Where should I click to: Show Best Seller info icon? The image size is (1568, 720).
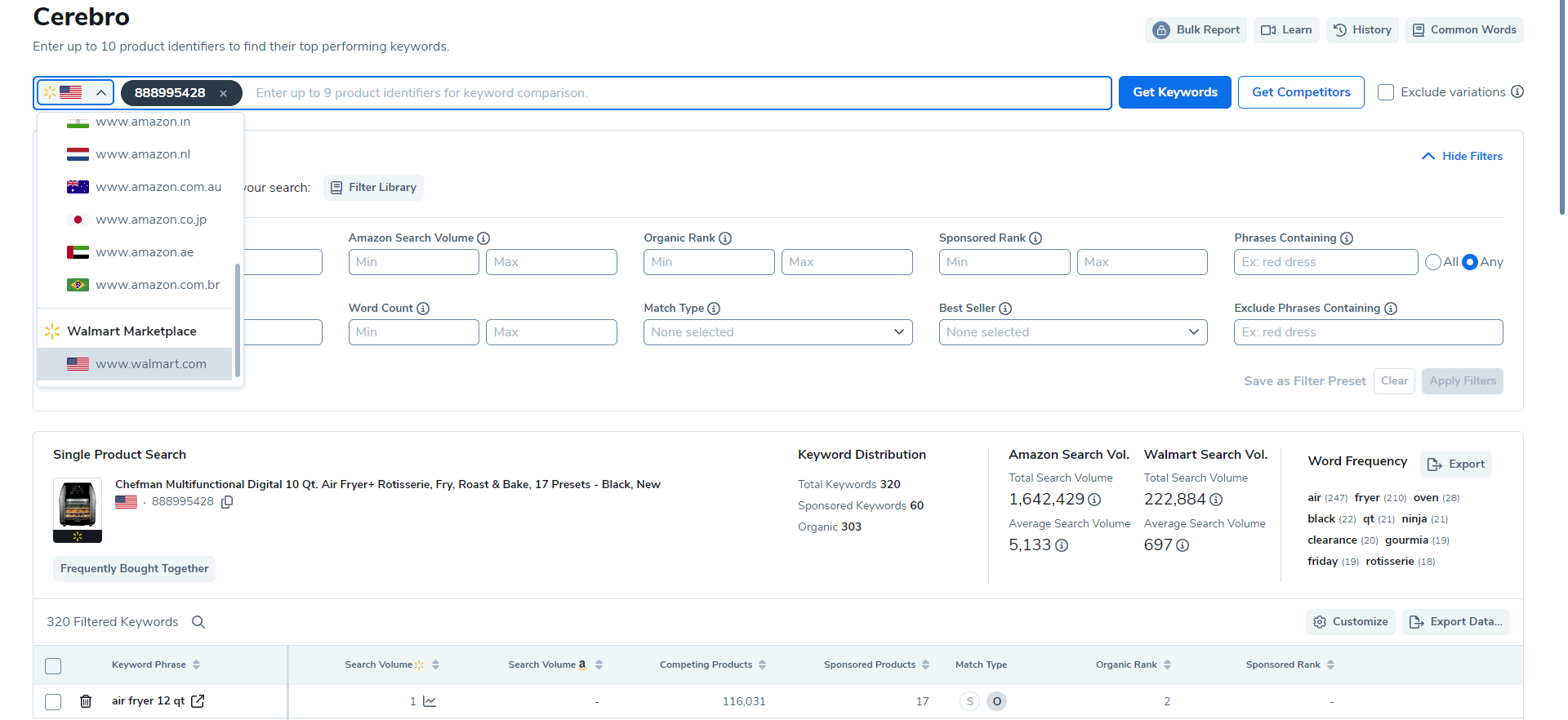[x=1005, y=309]
